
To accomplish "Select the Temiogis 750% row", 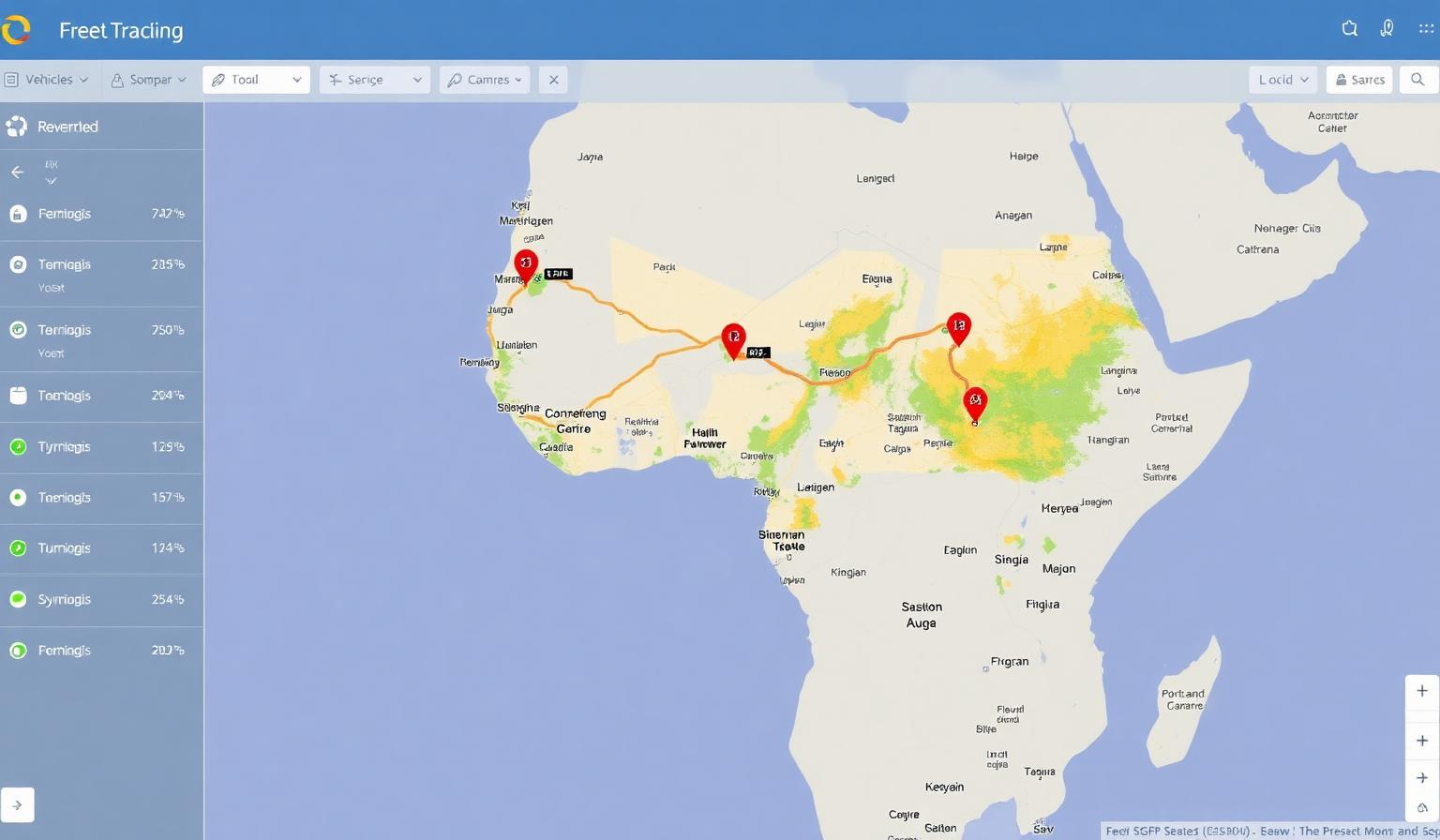I will [x=101, y=339].
